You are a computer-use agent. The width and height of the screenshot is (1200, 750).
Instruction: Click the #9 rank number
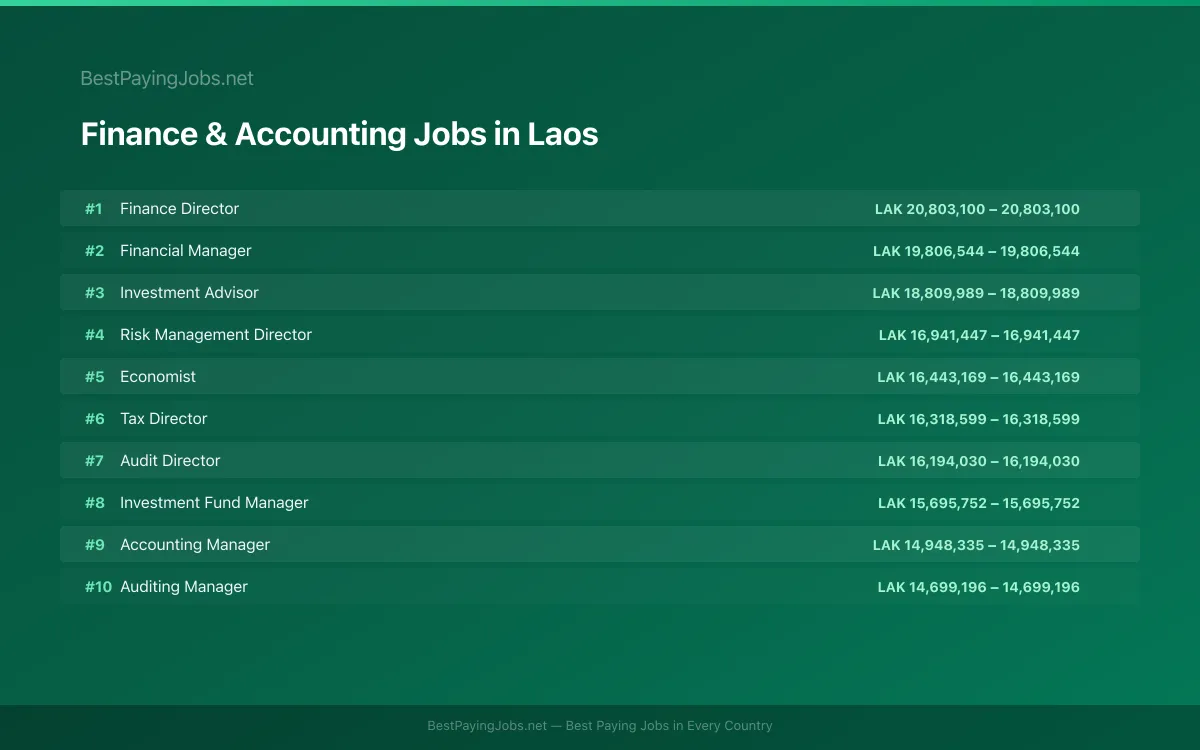click(94, 545)
